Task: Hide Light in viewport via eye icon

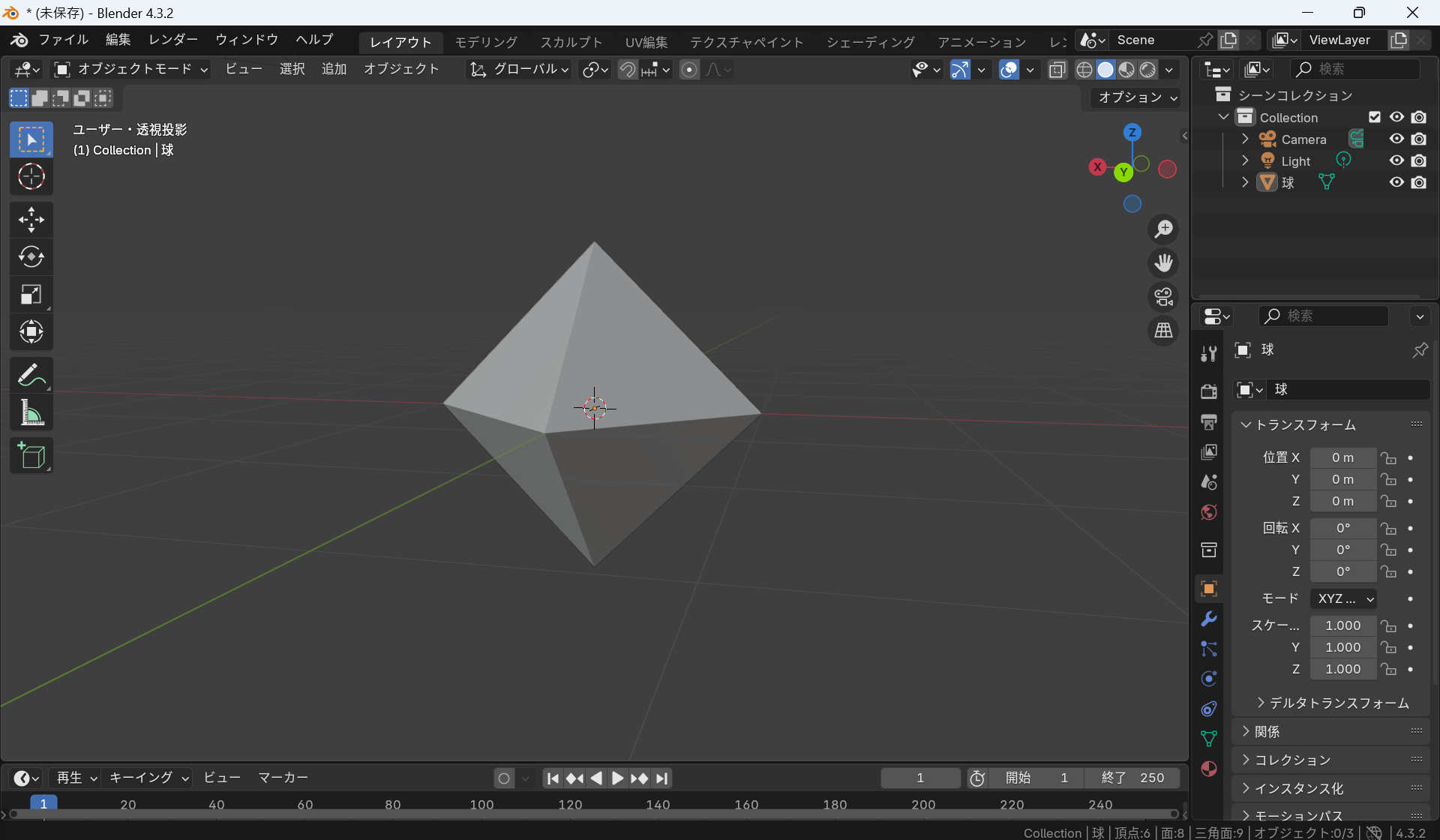Action: pos(1396,160)
